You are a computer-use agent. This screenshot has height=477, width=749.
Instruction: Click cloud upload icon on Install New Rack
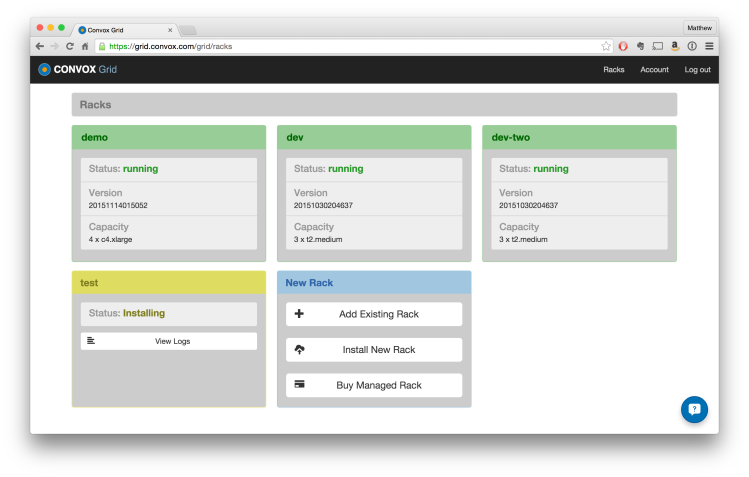click(300, 350)
